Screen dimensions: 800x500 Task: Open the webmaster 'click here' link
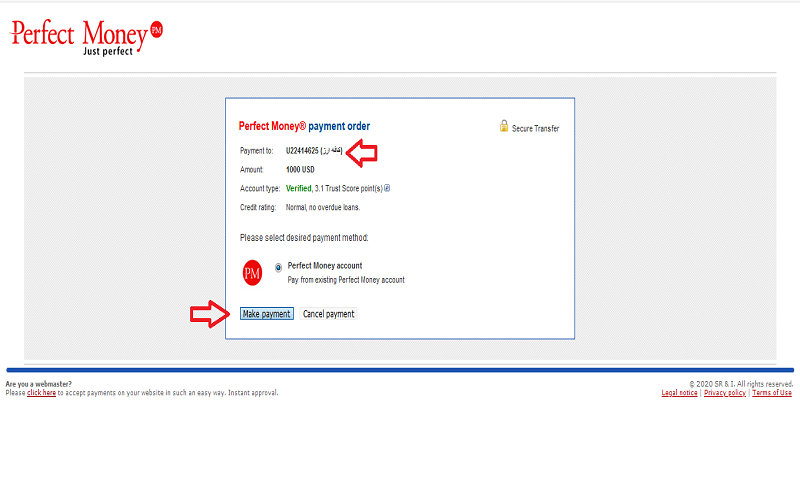[x=41, y=392]
